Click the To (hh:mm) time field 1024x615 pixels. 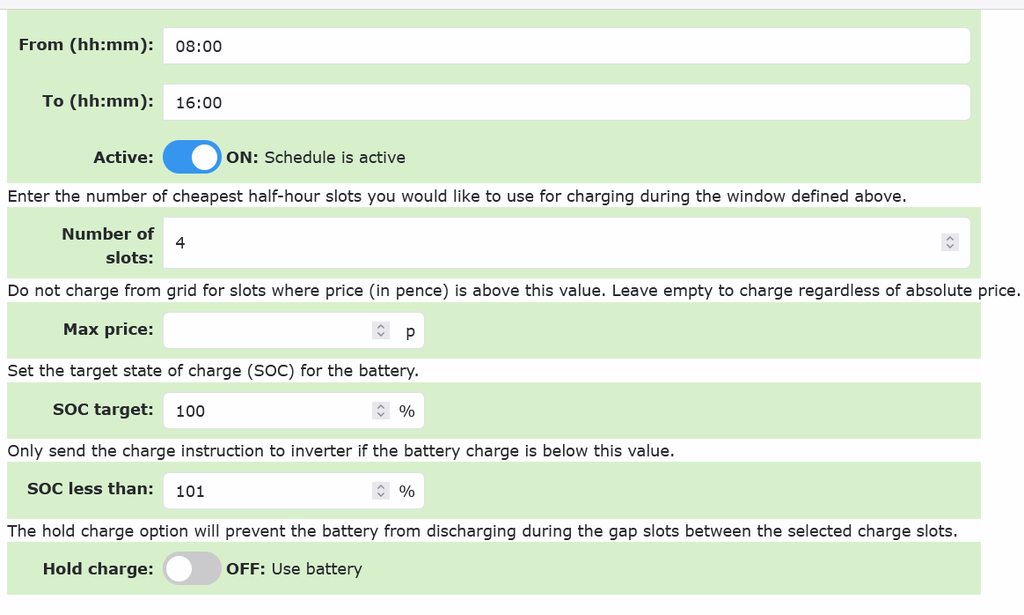(565, 102)
